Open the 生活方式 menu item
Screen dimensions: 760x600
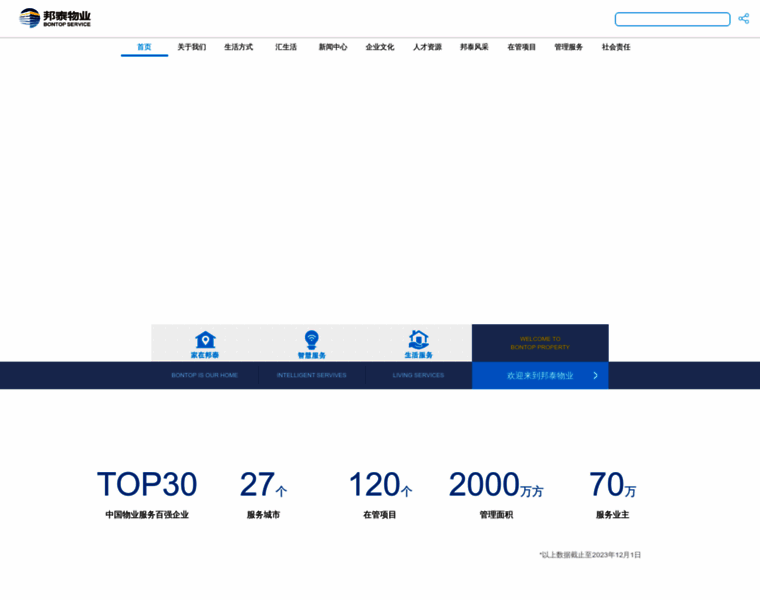238,47
